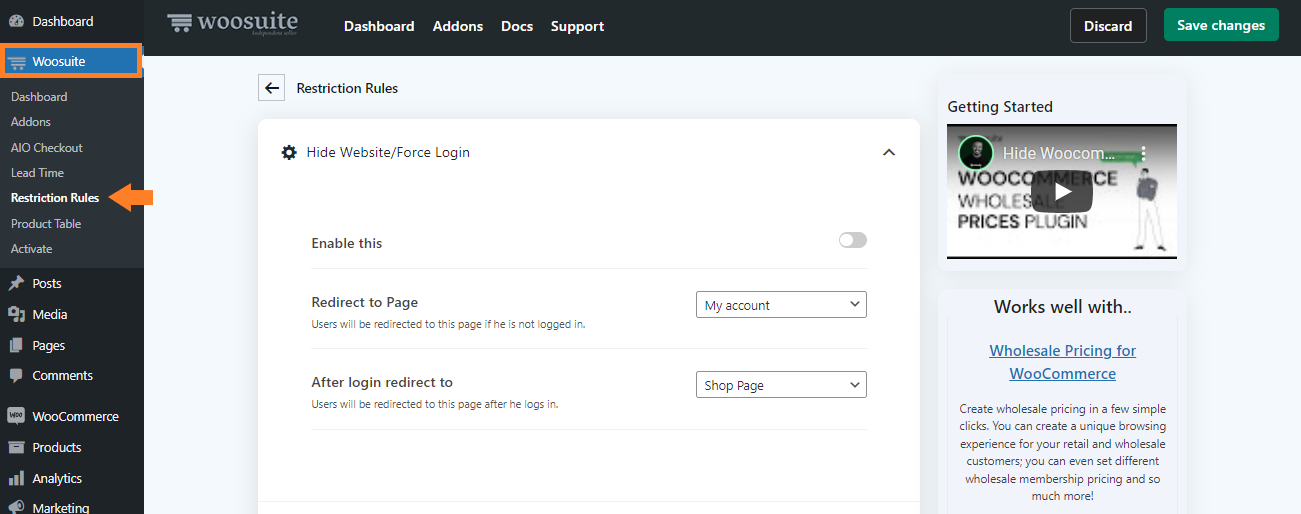
Task: Open Product Table in the submenu
Action: coord(46,224)
